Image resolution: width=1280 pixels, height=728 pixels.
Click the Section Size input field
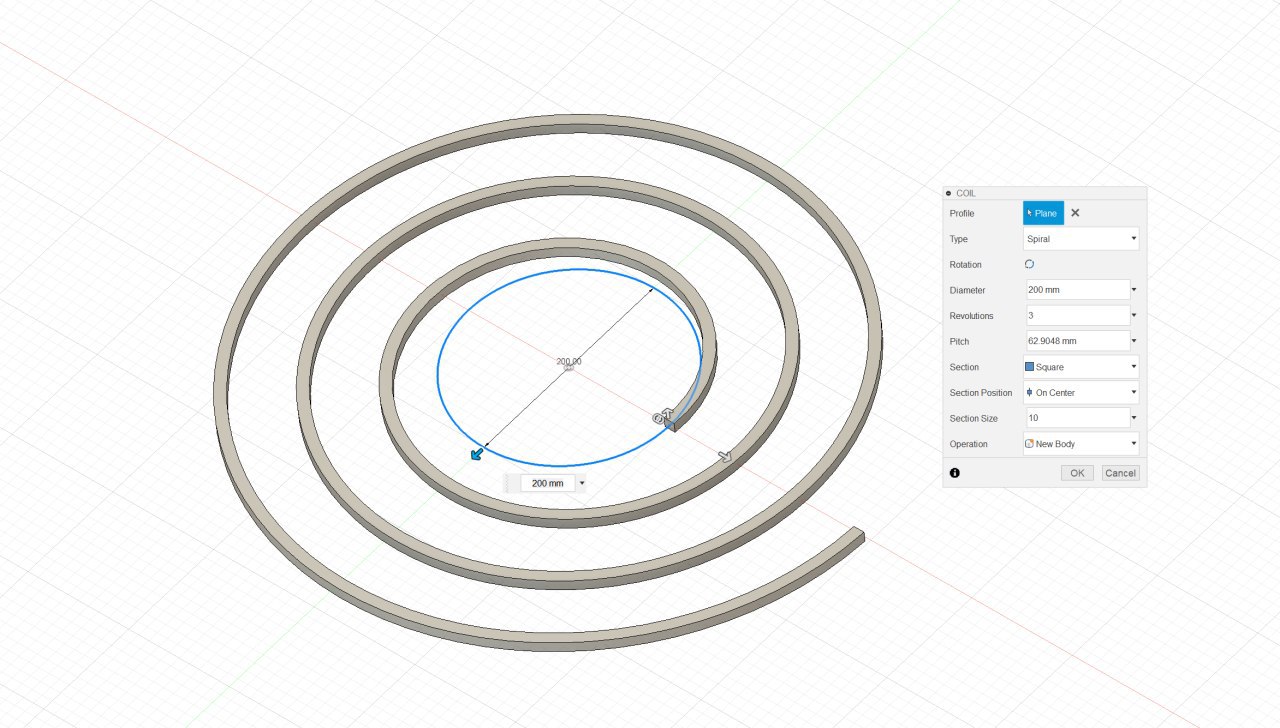point(1077,418)
